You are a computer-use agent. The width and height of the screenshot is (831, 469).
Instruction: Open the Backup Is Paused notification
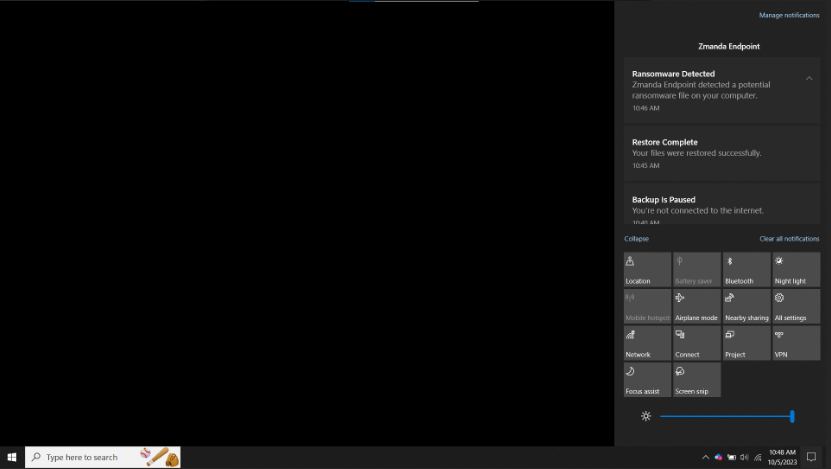tap(722, 205)
